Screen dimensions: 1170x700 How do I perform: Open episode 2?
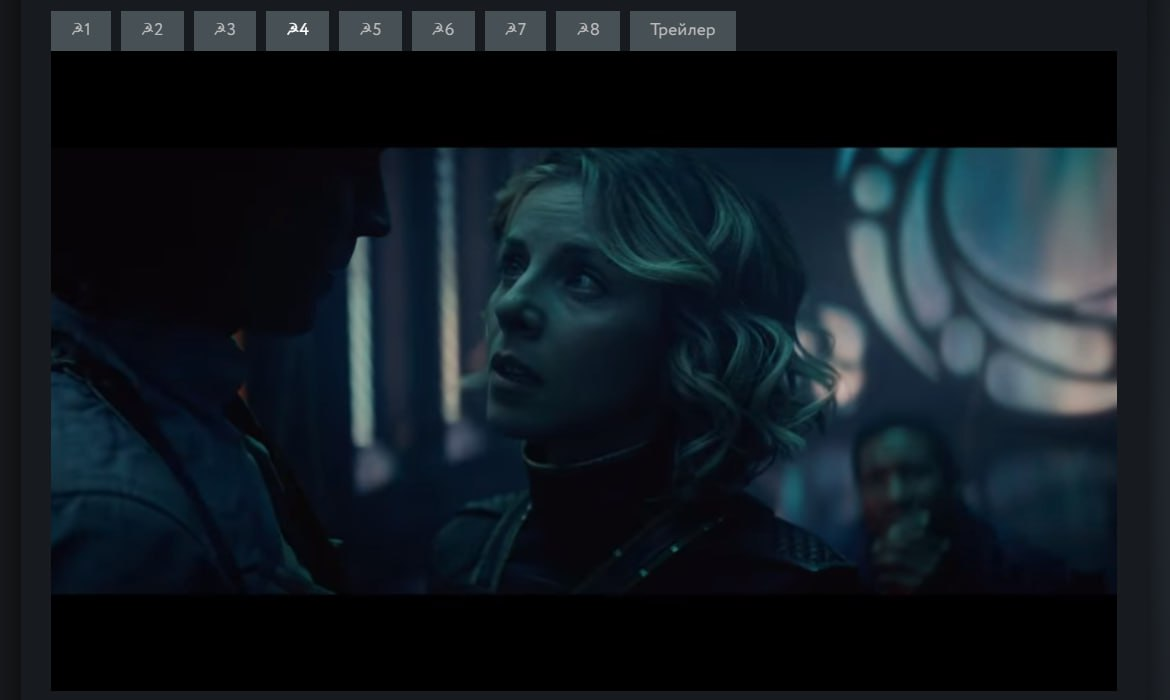click(152, 31)
